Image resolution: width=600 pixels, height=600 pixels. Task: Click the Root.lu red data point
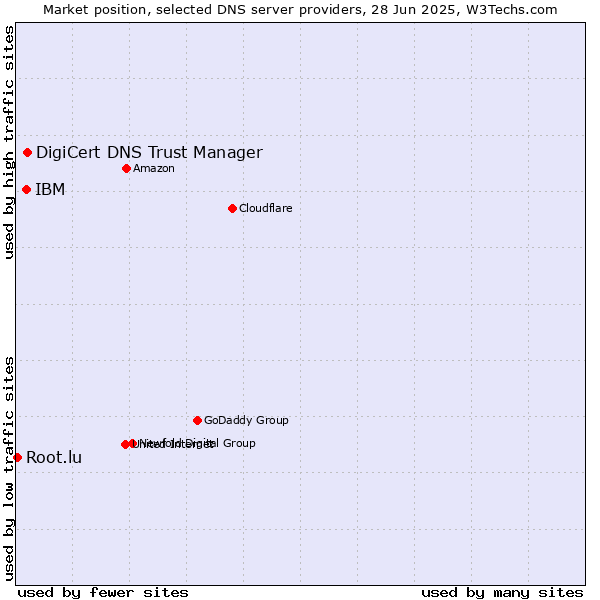pos(18,457)
